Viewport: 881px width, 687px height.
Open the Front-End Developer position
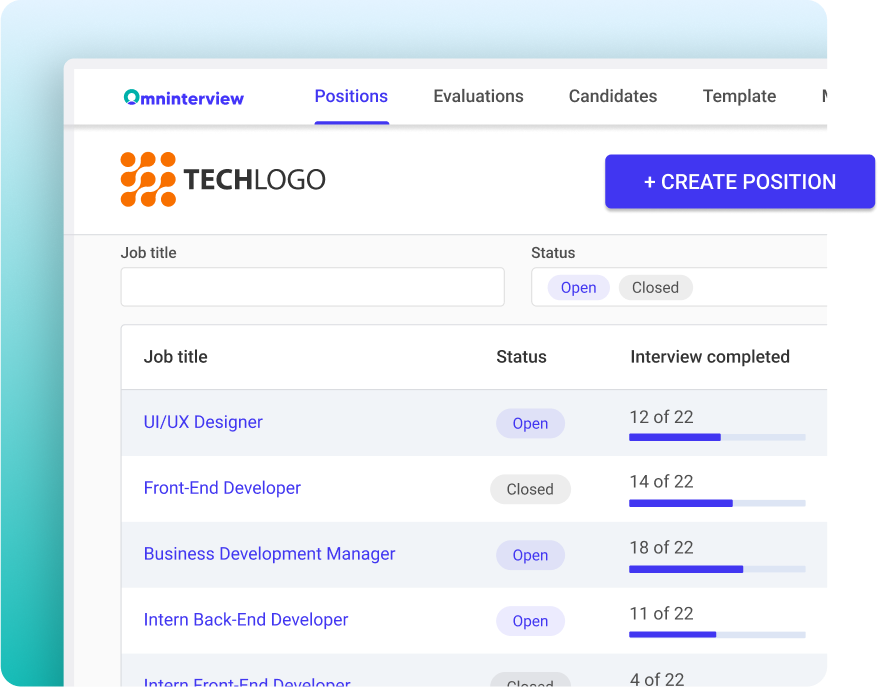[x=222, y=488]
